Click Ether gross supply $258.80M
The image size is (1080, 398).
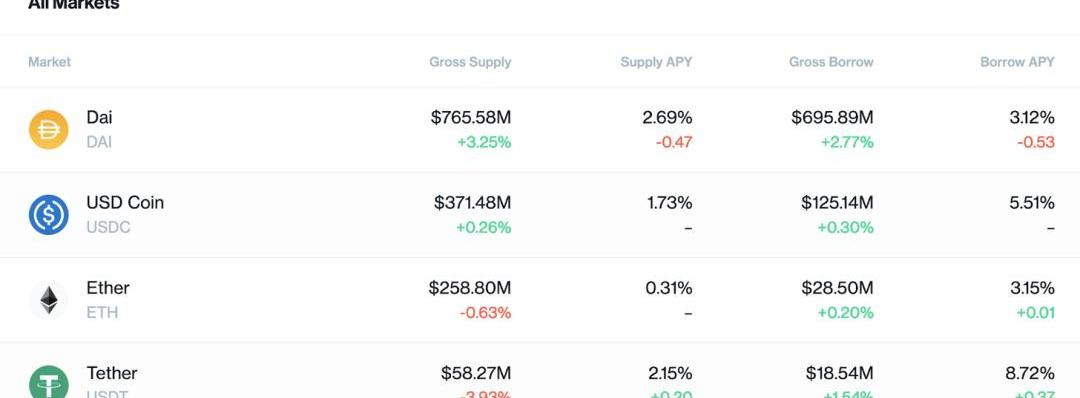point(470,288)
